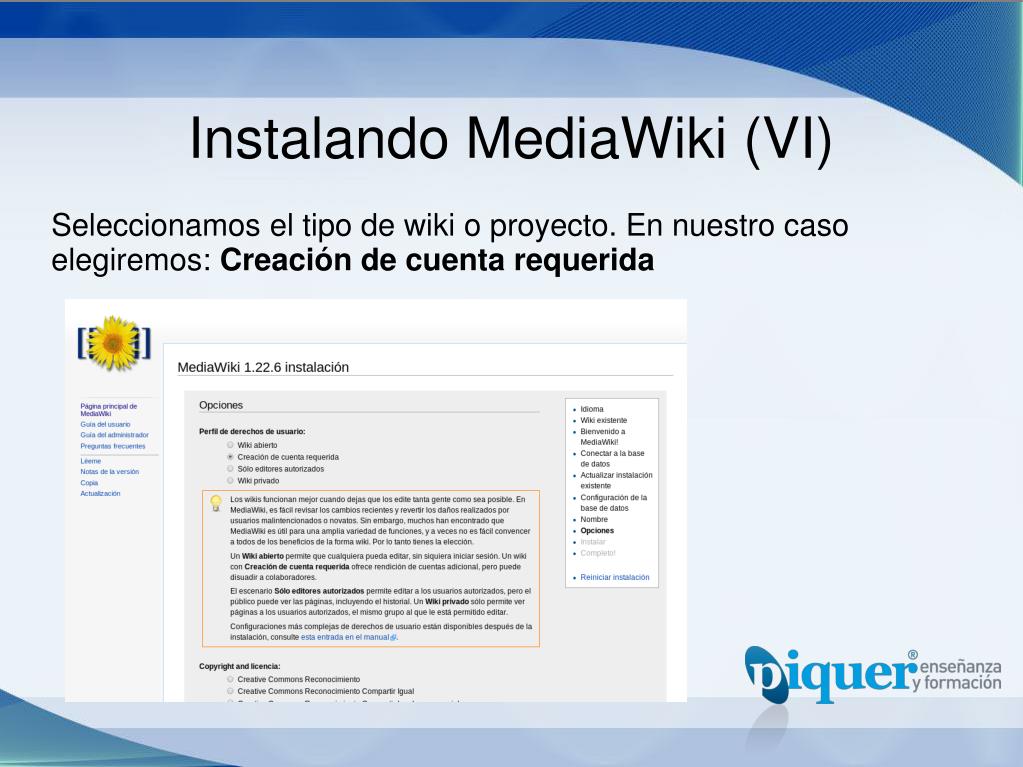Choose Creación de cuenta requerida radio option
1023x767 pixels.
tap(230, 457)
